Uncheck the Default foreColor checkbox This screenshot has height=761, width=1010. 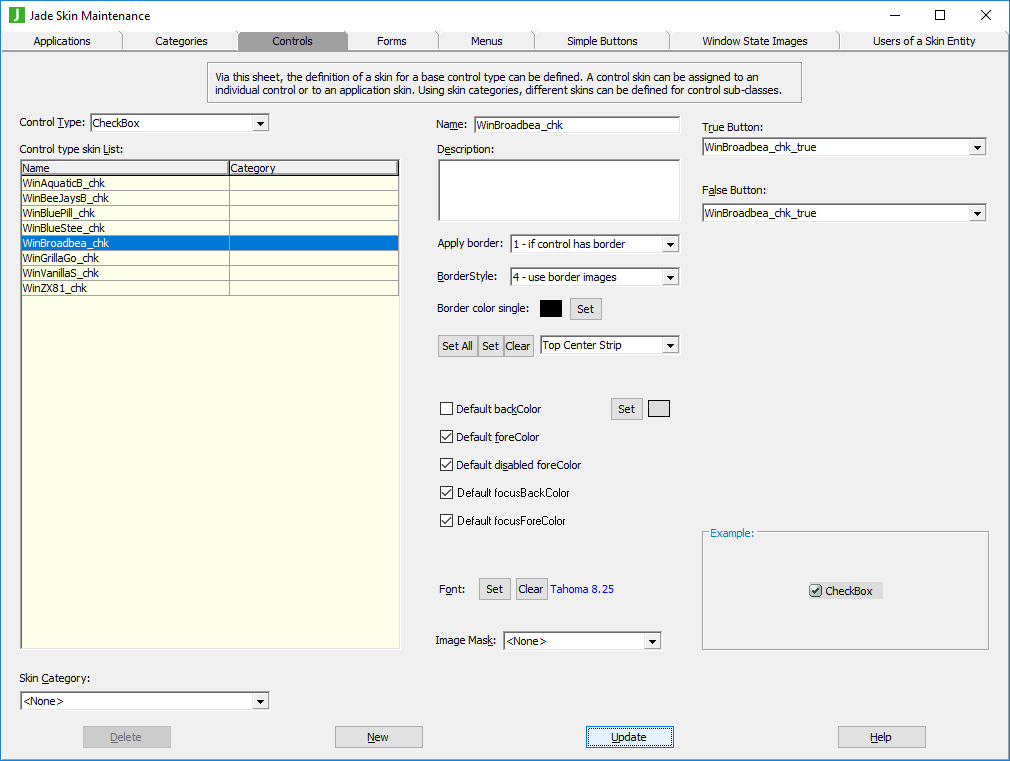447,437
